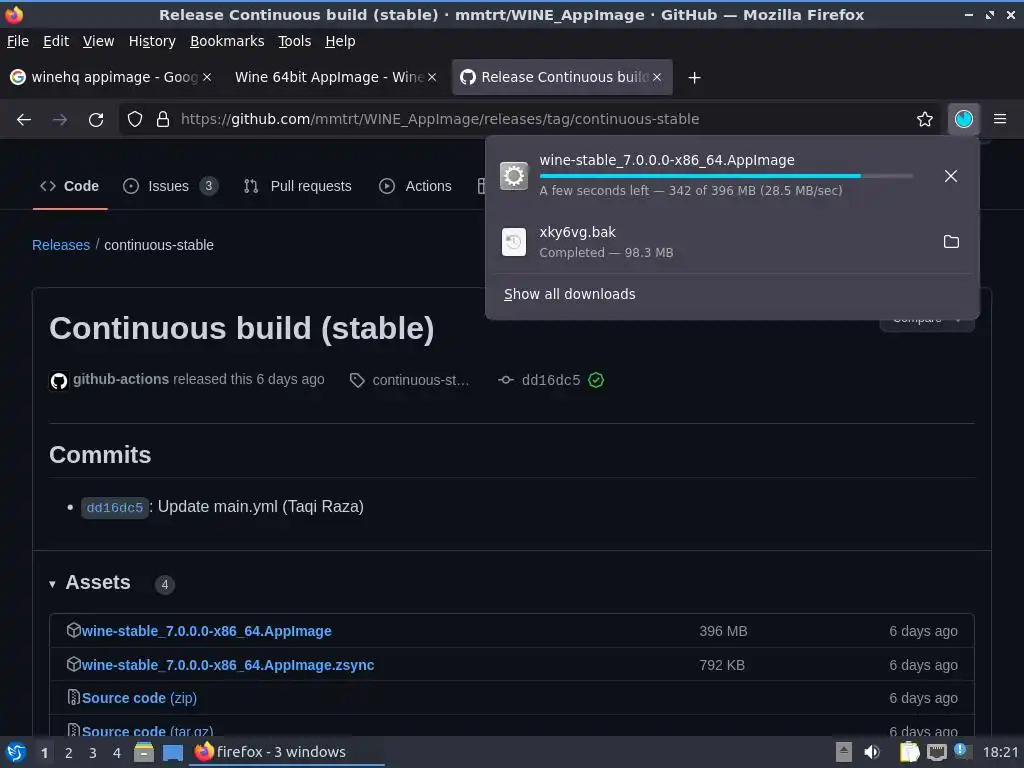Click the show desktop taskbar icon

pos(172,752)
